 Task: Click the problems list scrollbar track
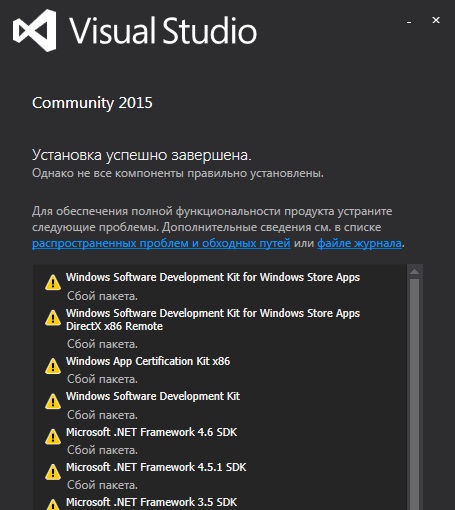pyautogui.click(x=415, y=393)
